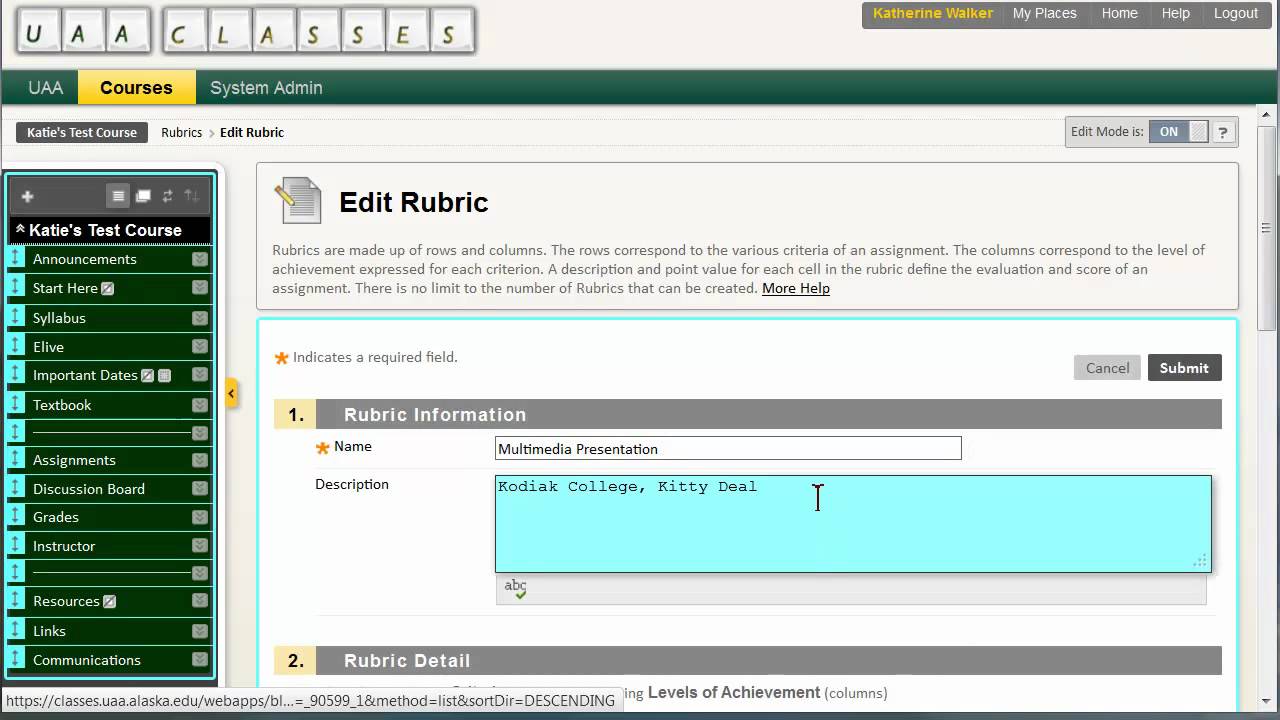The image size is (1280, 720).
Task: Open Help in top bar
Action: tap(1175, 14)
